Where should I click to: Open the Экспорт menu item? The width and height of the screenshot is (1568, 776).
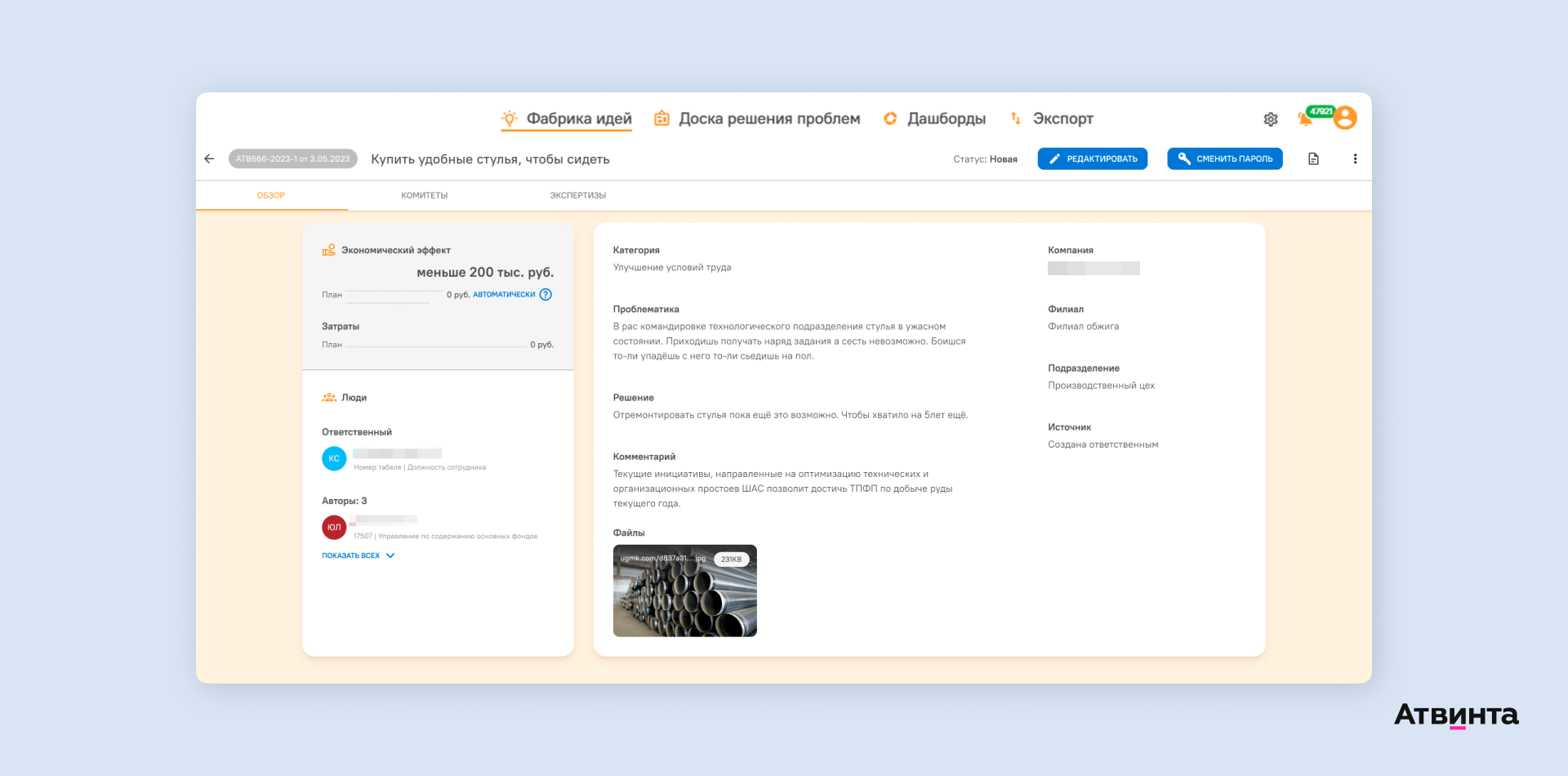1062,119
